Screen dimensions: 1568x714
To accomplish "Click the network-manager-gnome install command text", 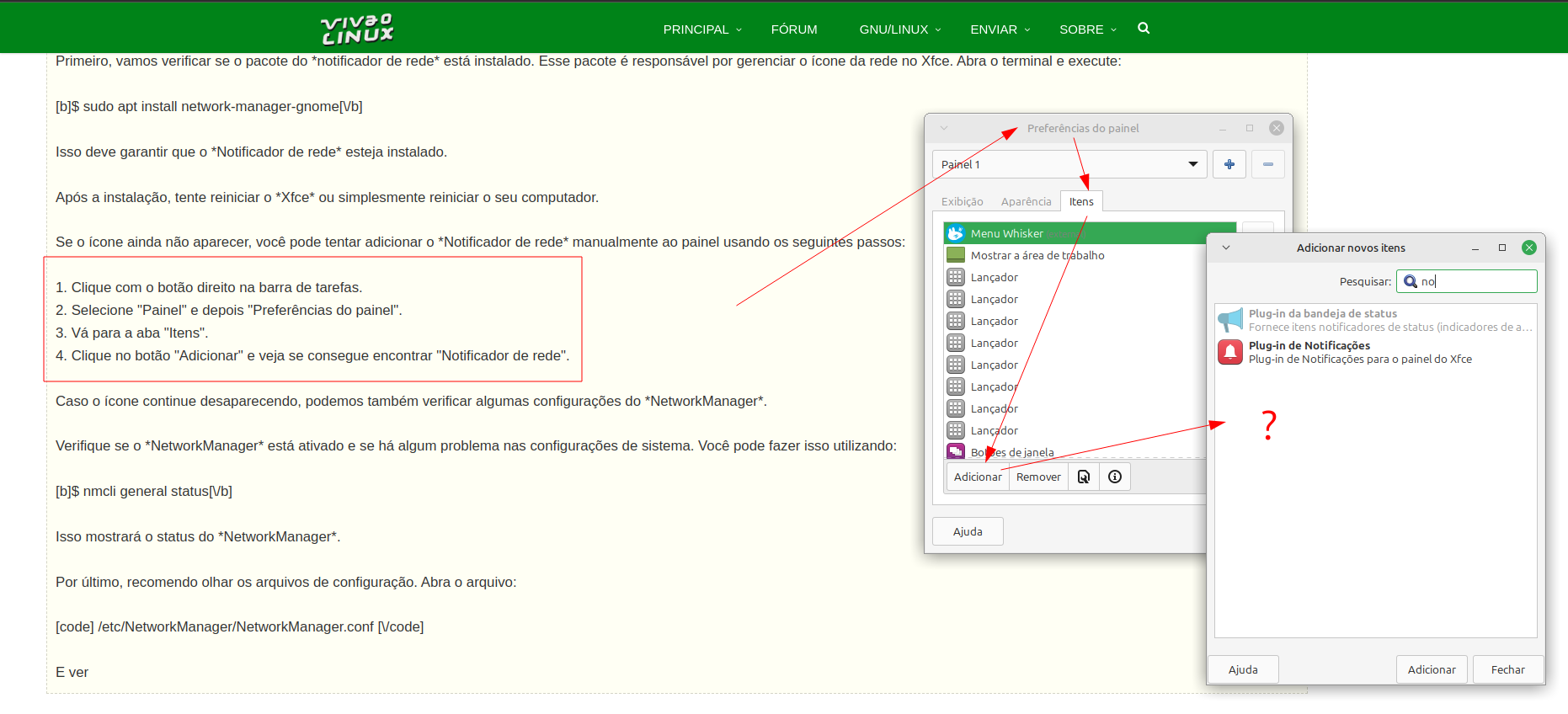I will 209,106.
